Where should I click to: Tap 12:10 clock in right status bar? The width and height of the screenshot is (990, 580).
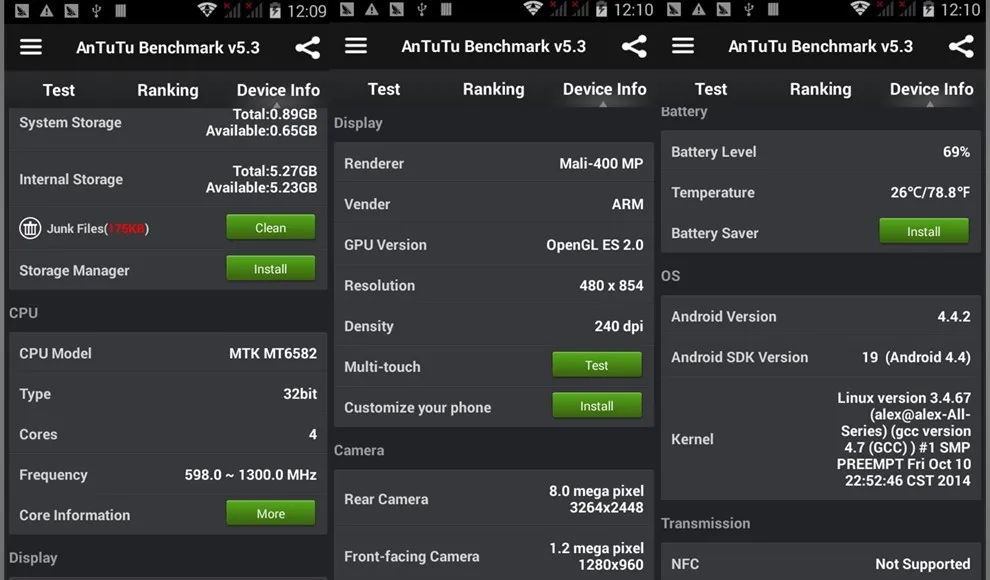[960, 10]
